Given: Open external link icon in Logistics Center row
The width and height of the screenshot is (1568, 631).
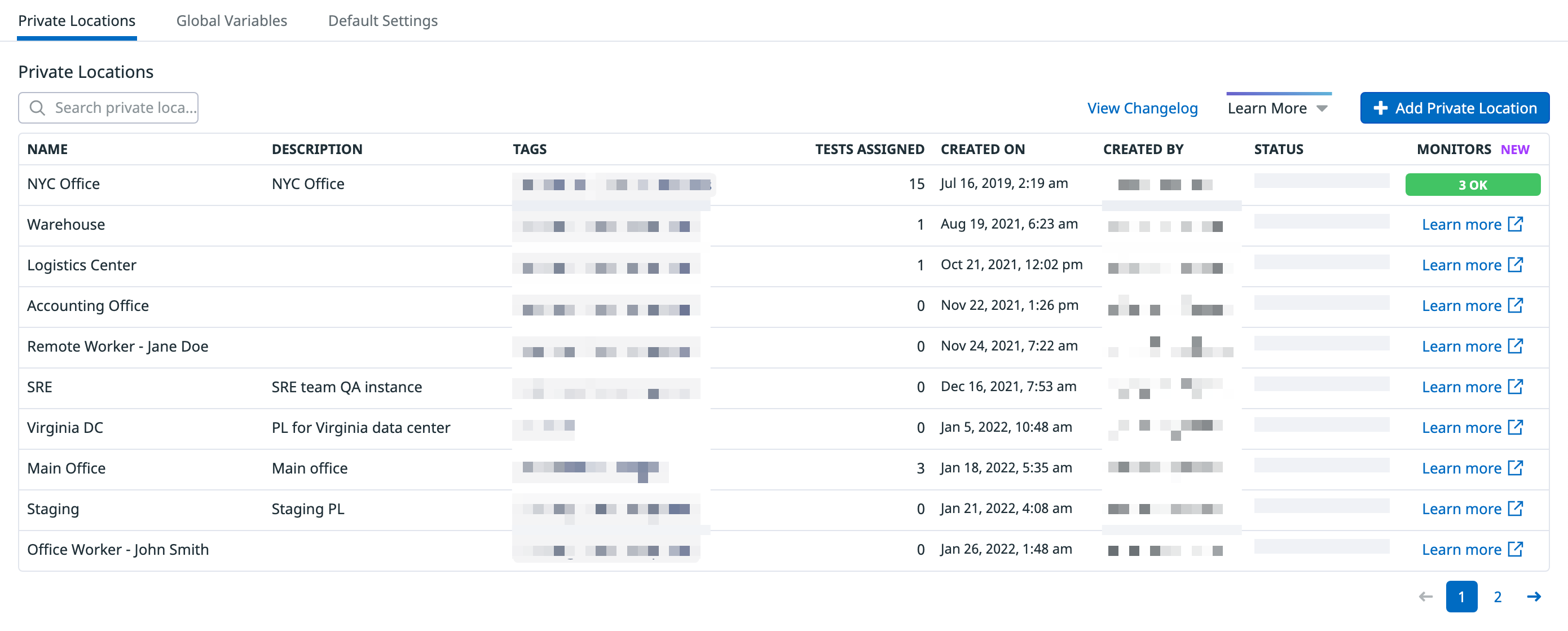Looking at the screenshot, I should click(1516, 265).
